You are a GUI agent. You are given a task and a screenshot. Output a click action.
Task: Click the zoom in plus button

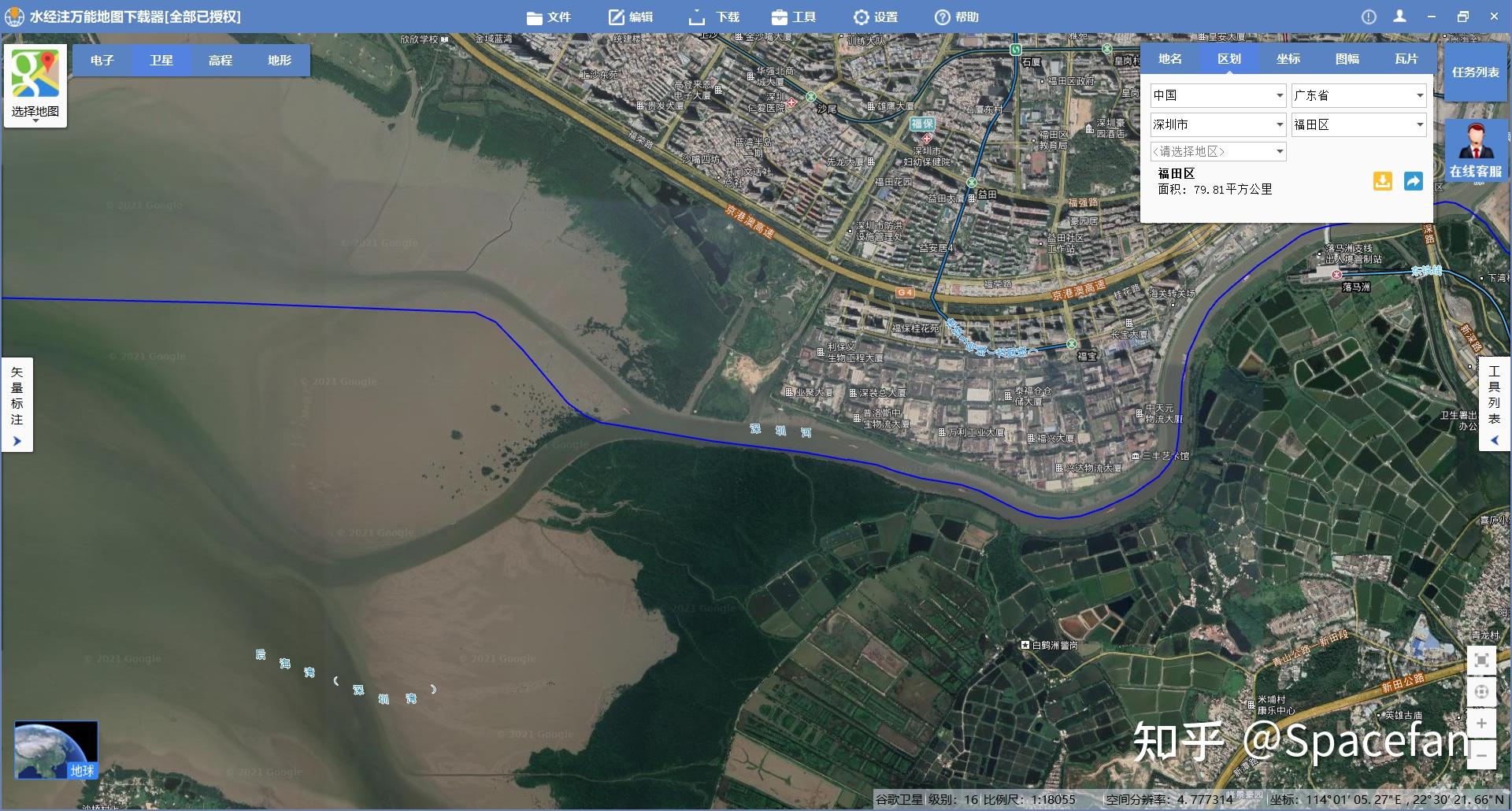[x=1481, y=723]
